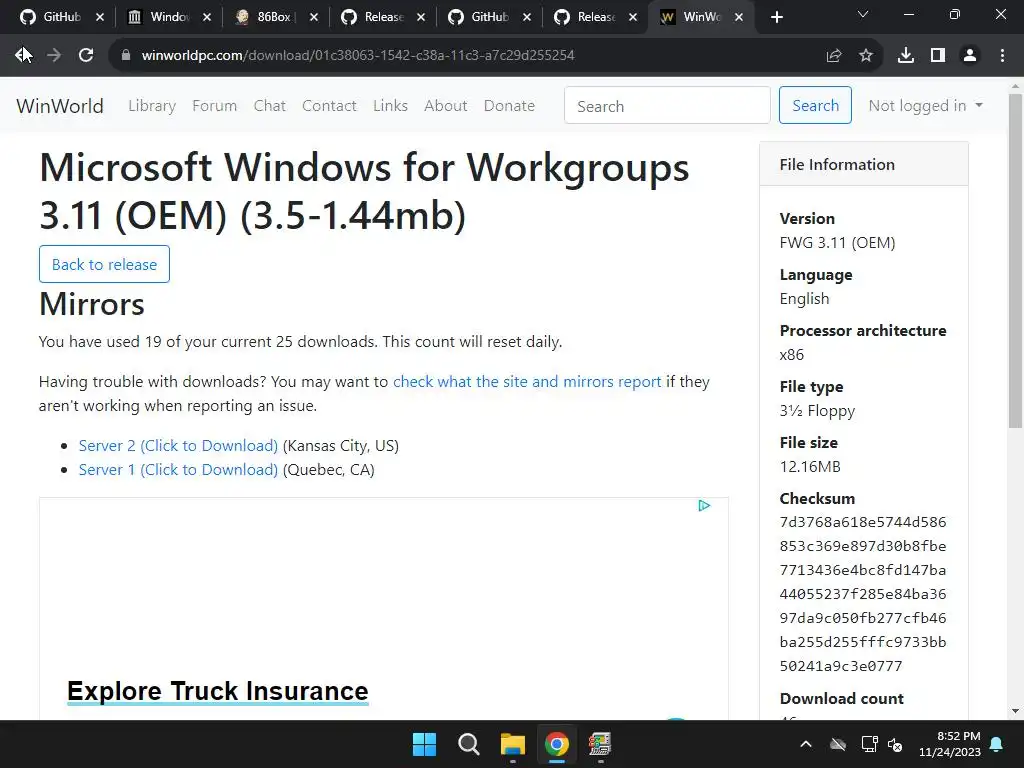This screenshot has height=768, width=1024.
Task: Reload the current page
Action: (86, 56)
